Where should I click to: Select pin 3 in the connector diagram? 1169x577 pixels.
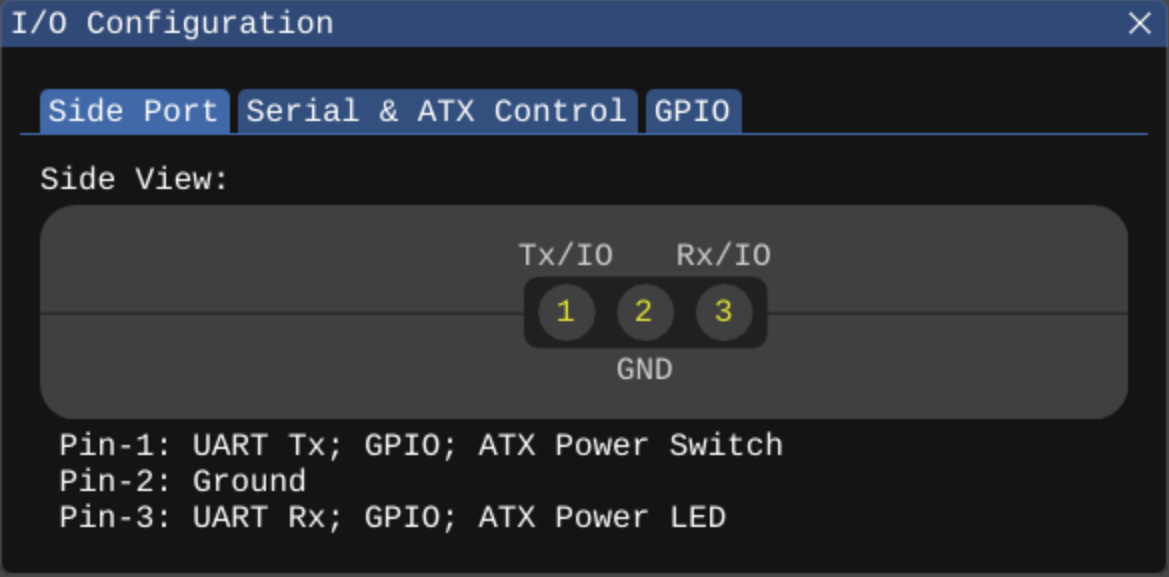(x=723, y=312)
